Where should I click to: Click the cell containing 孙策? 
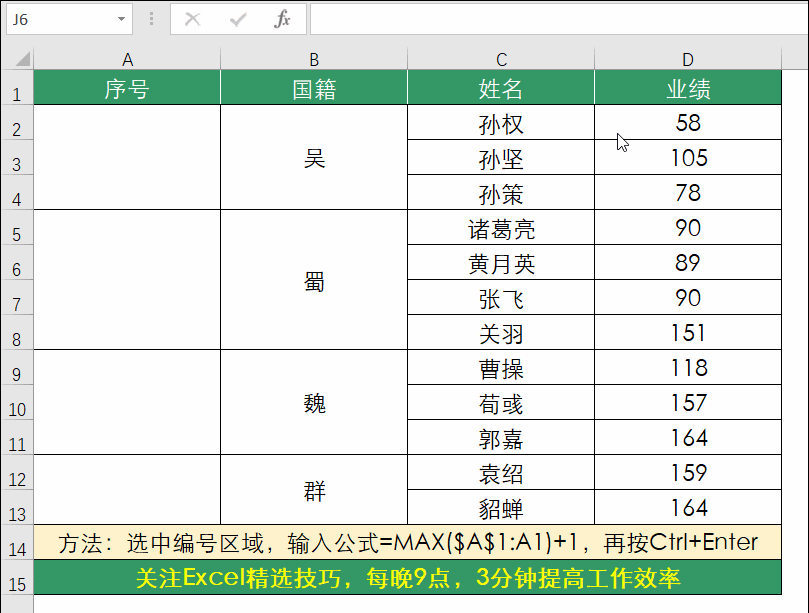tap(501, 192)
